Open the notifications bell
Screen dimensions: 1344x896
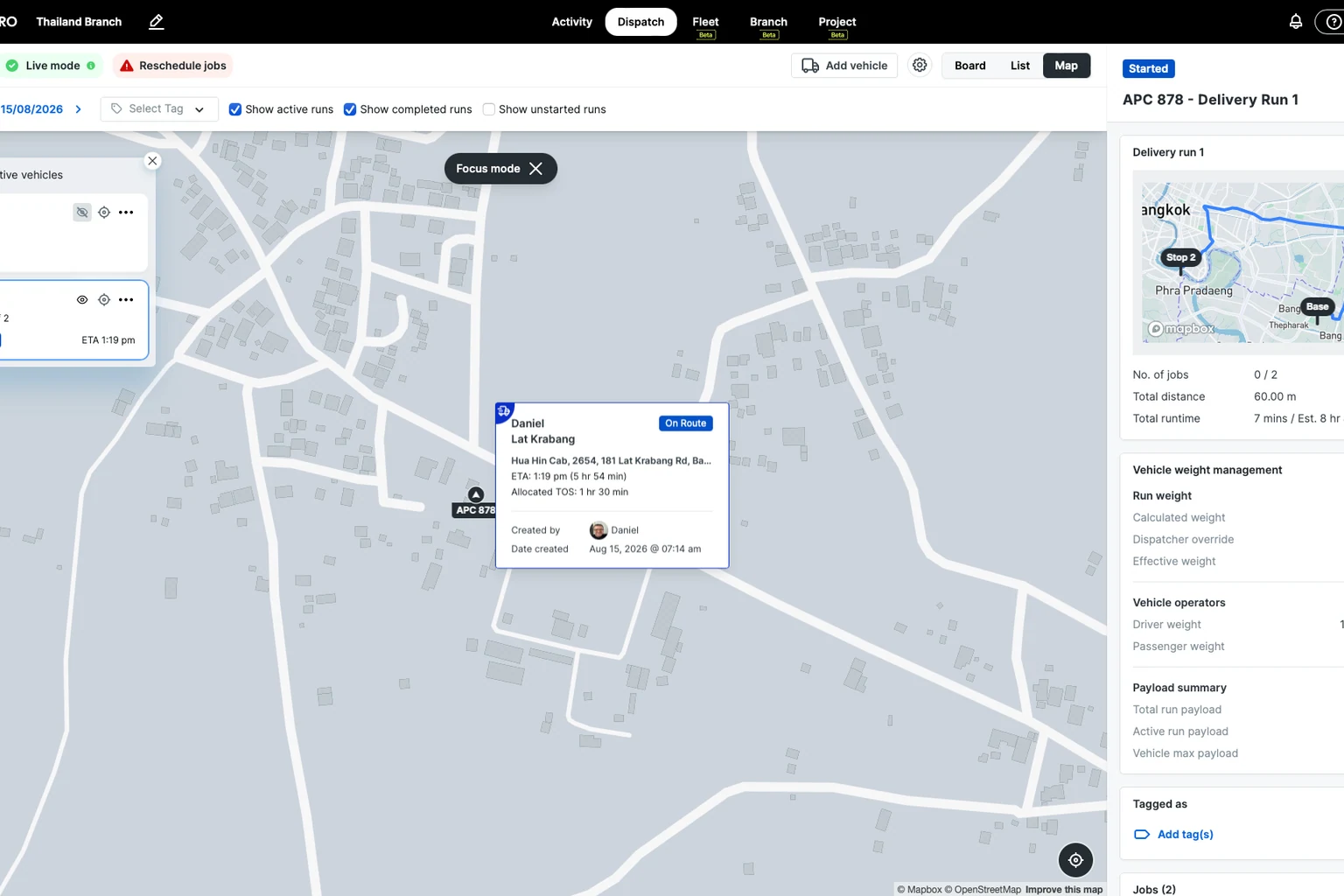[1296, 22]
